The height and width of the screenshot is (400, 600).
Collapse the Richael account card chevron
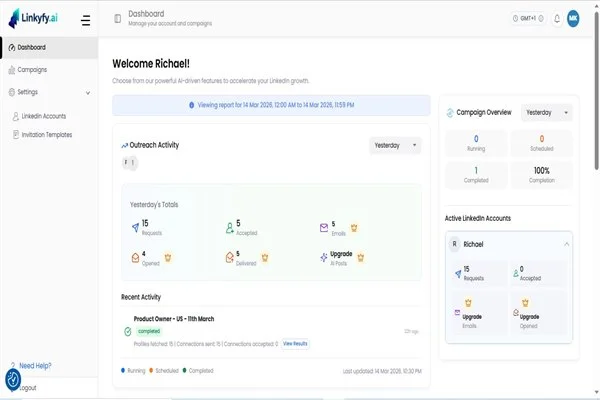566,244
